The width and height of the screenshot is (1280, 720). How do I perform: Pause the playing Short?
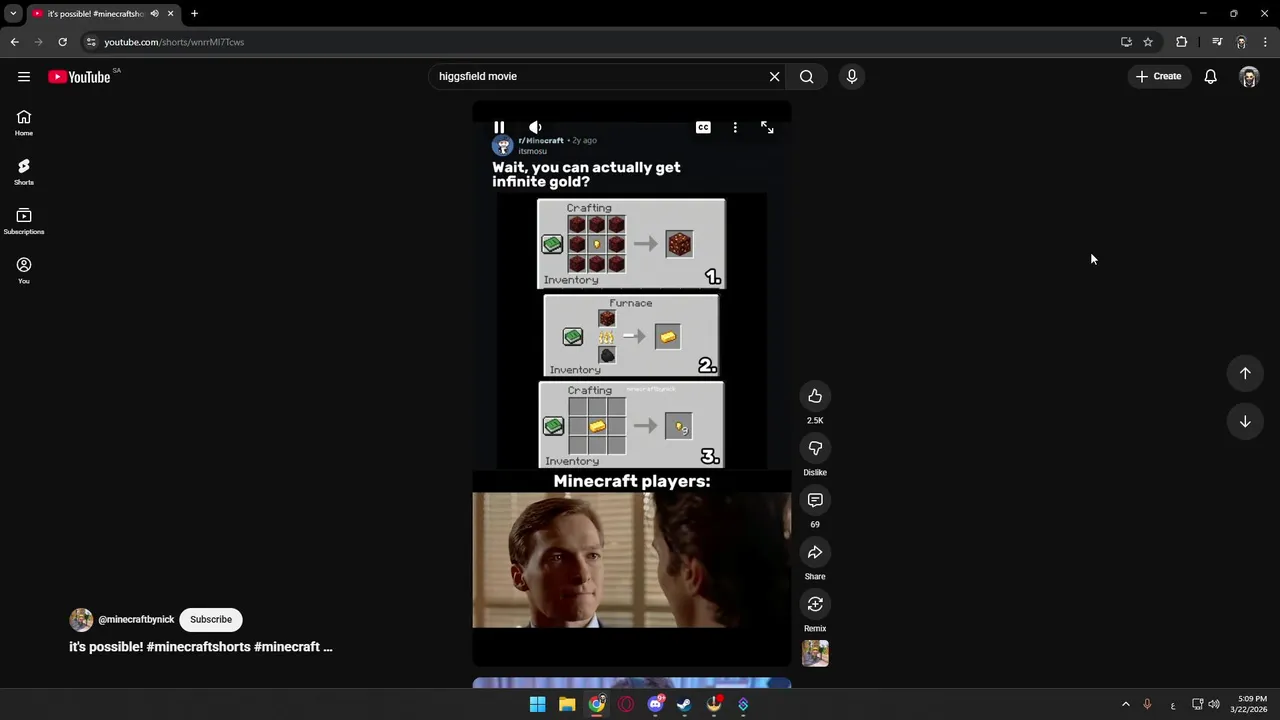(x=499, y=127)
